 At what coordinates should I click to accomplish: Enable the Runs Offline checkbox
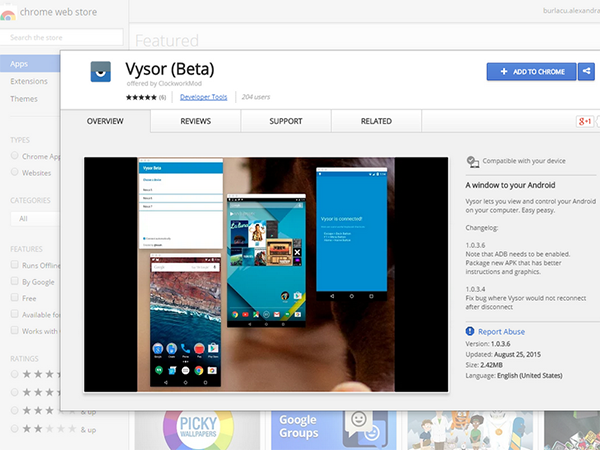[x=15, y=265]
